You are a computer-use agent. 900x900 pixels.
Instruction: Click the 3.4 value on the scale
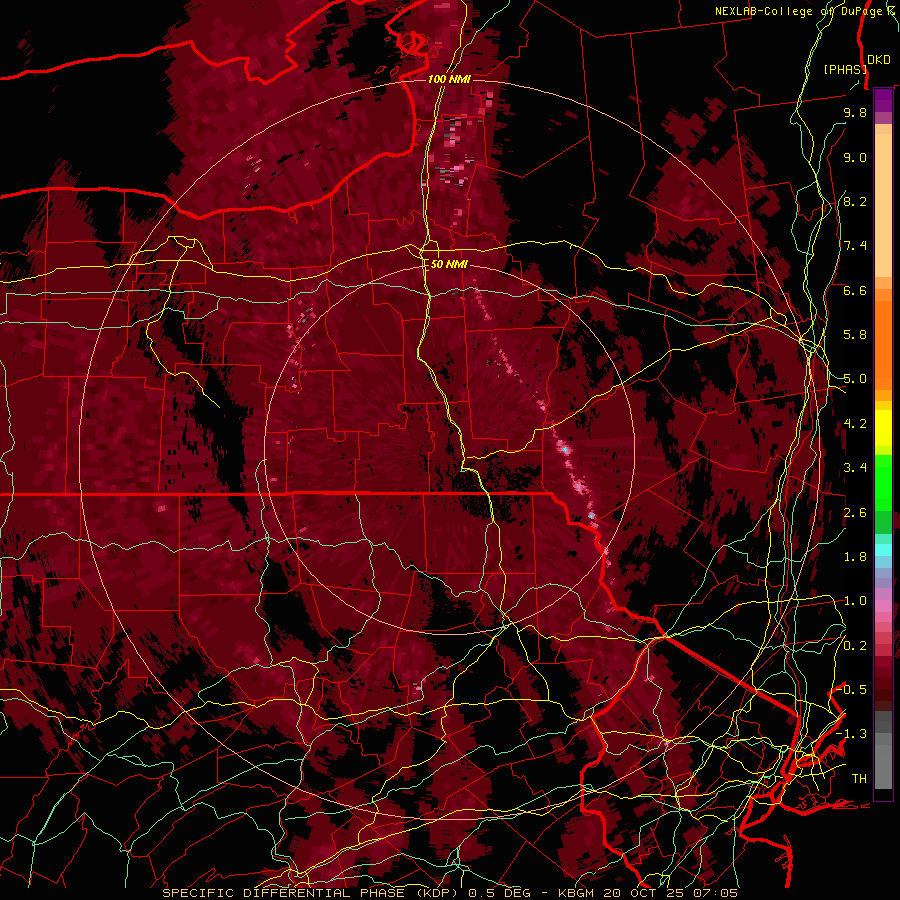point(855,468)
